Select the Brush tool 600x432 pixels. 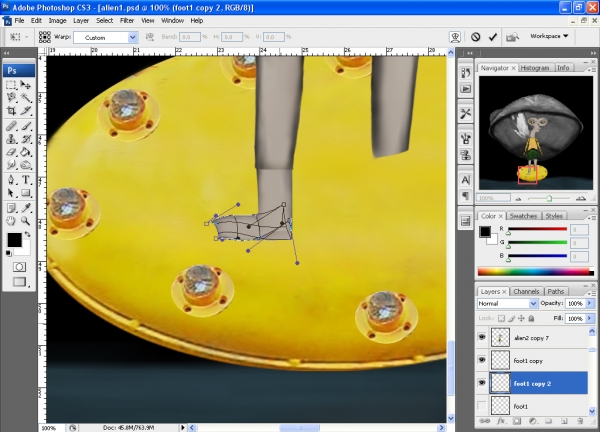click(x=26, y=126)
